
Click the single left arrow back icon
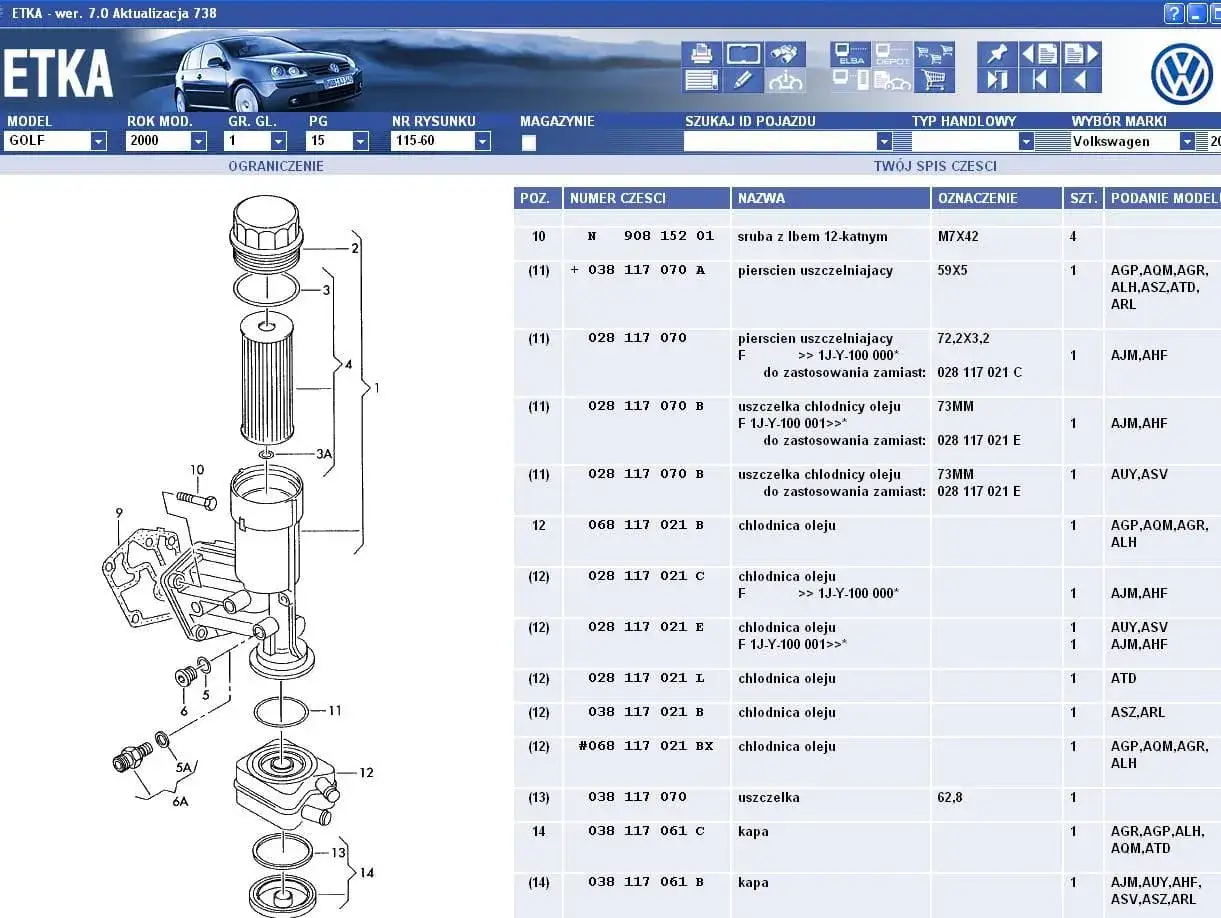pos(1081,80)
